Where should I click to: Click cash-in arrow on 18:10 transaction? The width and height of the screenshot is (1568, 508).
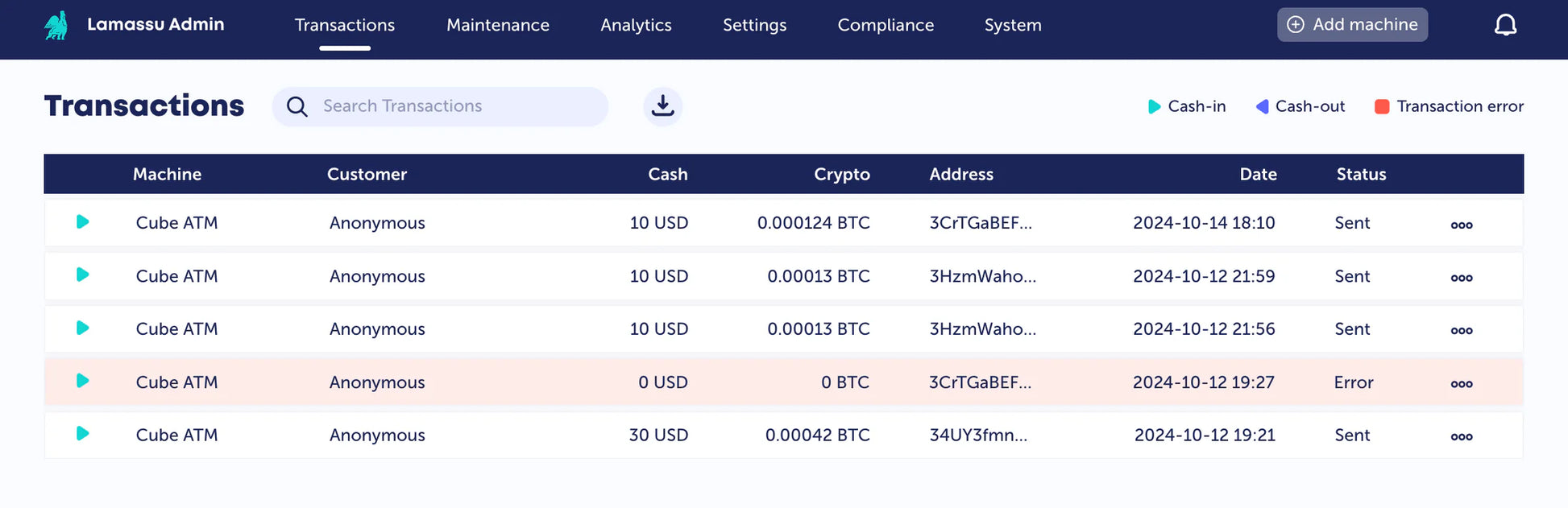pyautogui.click(x=82, y=222)
